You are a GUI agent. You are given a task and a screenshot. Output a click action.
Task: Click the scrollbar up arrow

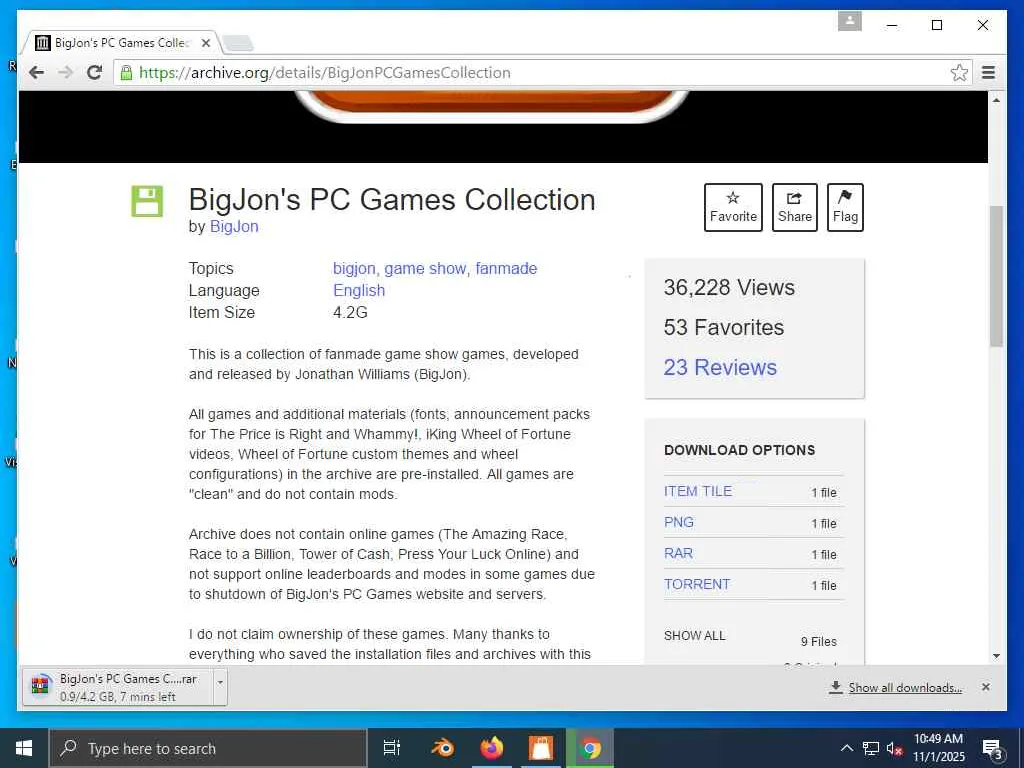995,100
